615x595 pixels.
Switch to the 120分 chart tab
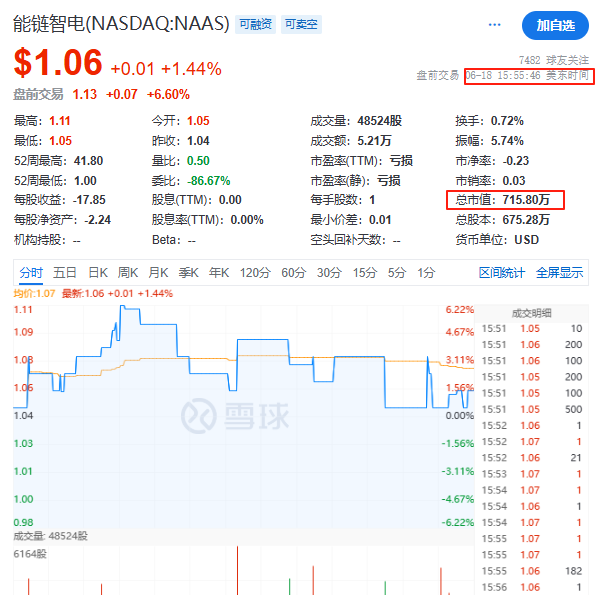pyautogui.click(x=255, y=272)
